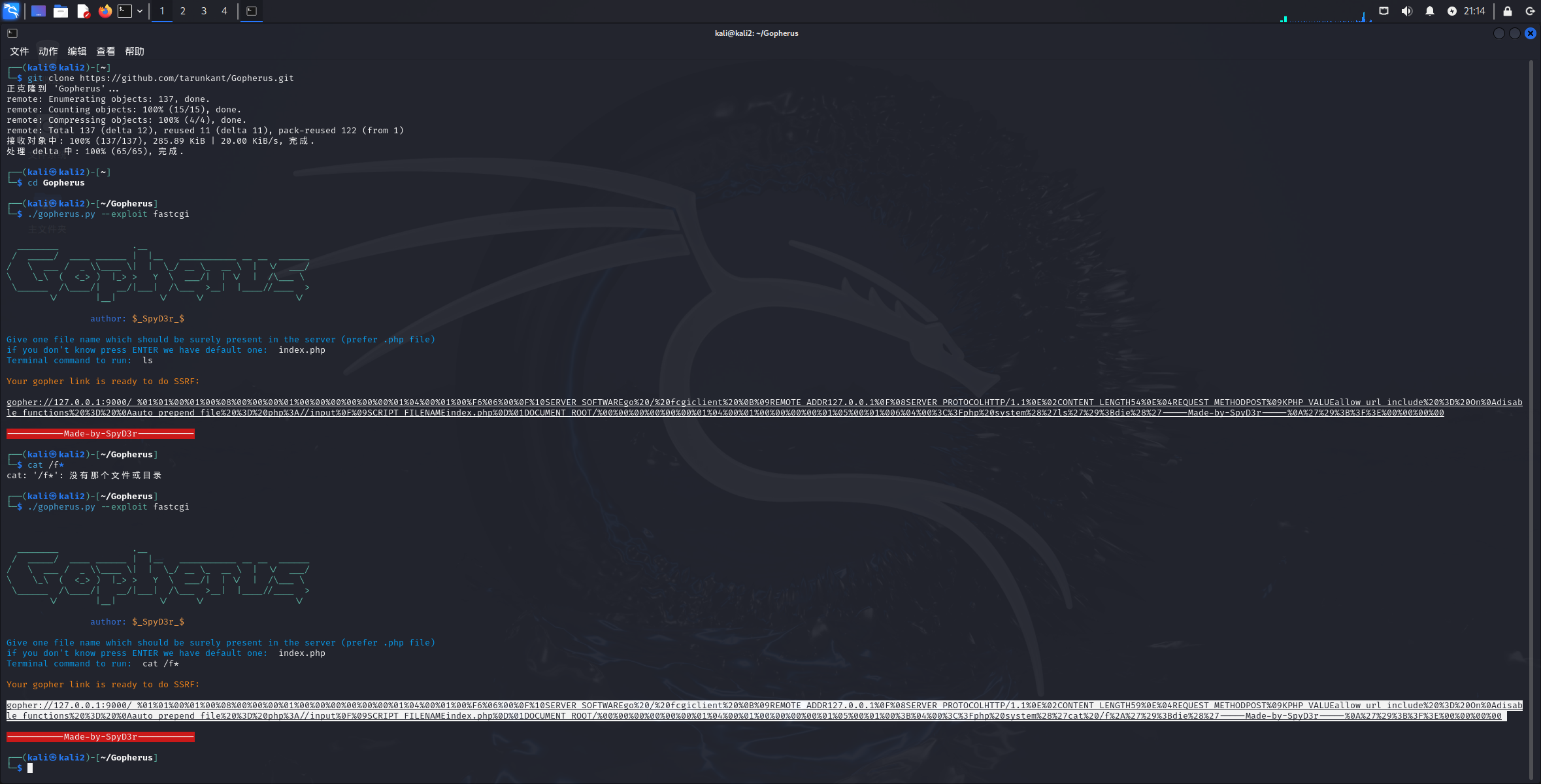Maximize the terminal window
The height and width of the screenshot is (784, 1541).
pyautogui.click(x=1515, y=33)
